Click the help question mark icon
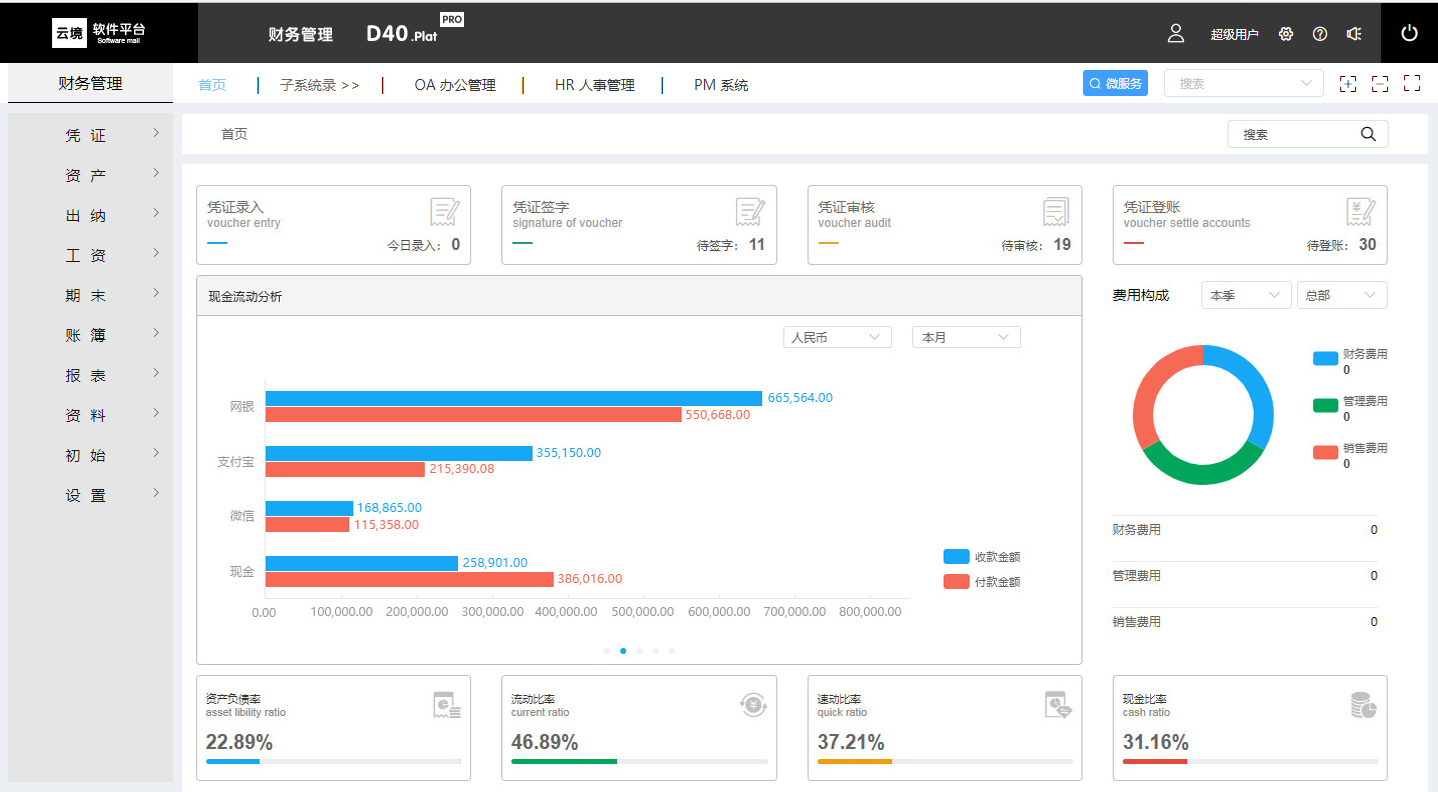Viewport: 1438px width, 792px height. coord(1320,34)
